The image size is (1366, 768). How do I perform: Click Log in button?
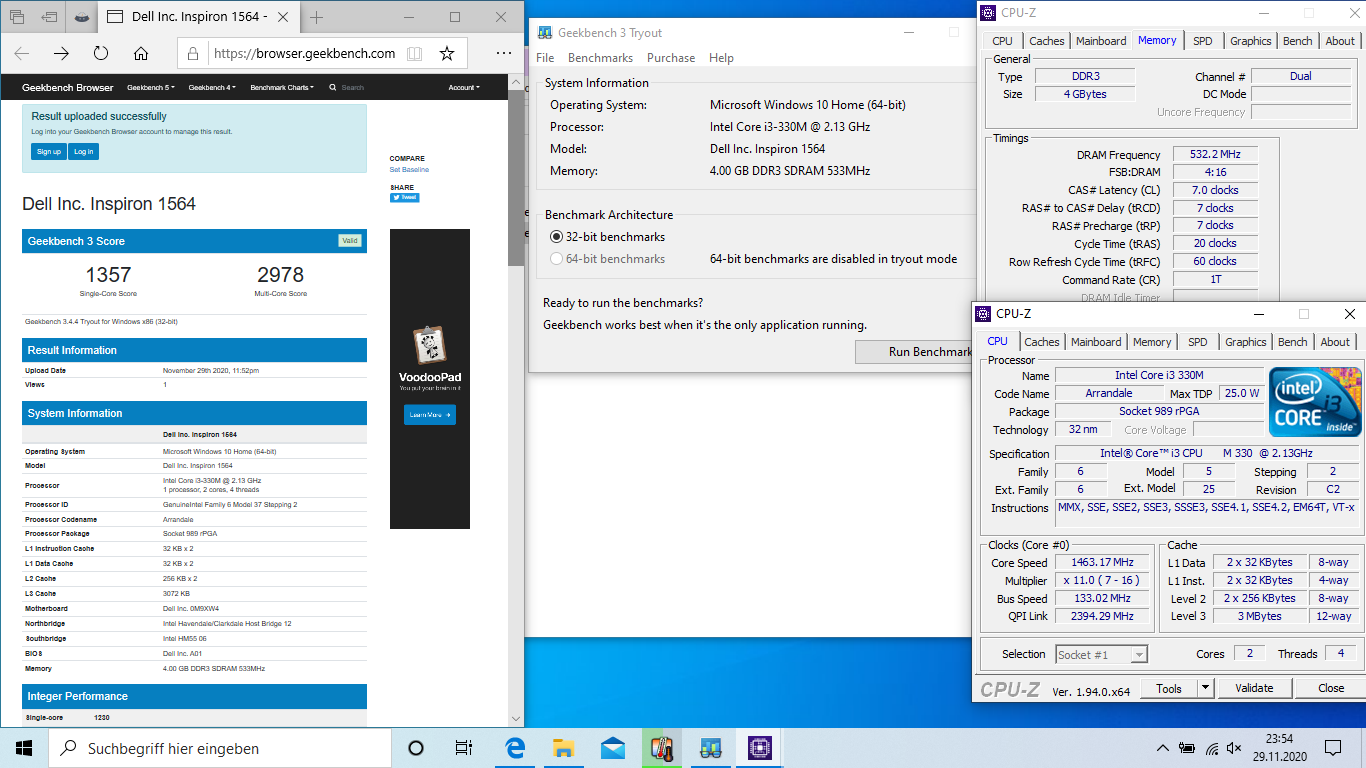pyautogui.click(x=84, y=152)
